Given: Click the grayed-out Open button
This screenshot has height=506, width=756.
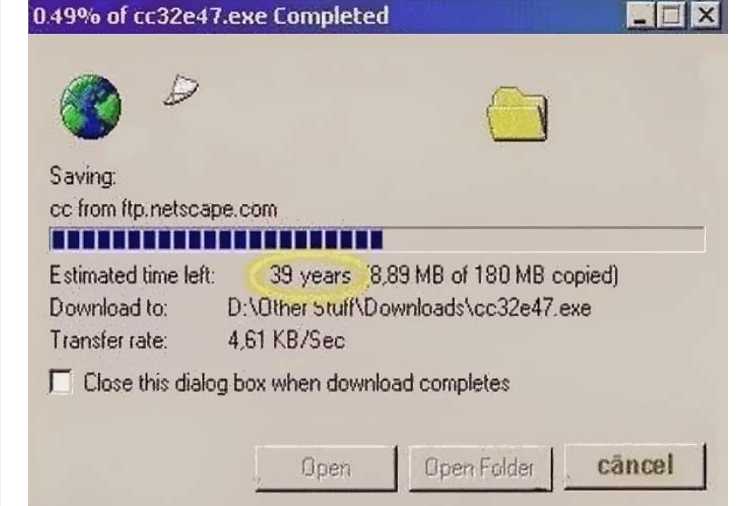Looking at the screenshot, I should tap(326, 468).
